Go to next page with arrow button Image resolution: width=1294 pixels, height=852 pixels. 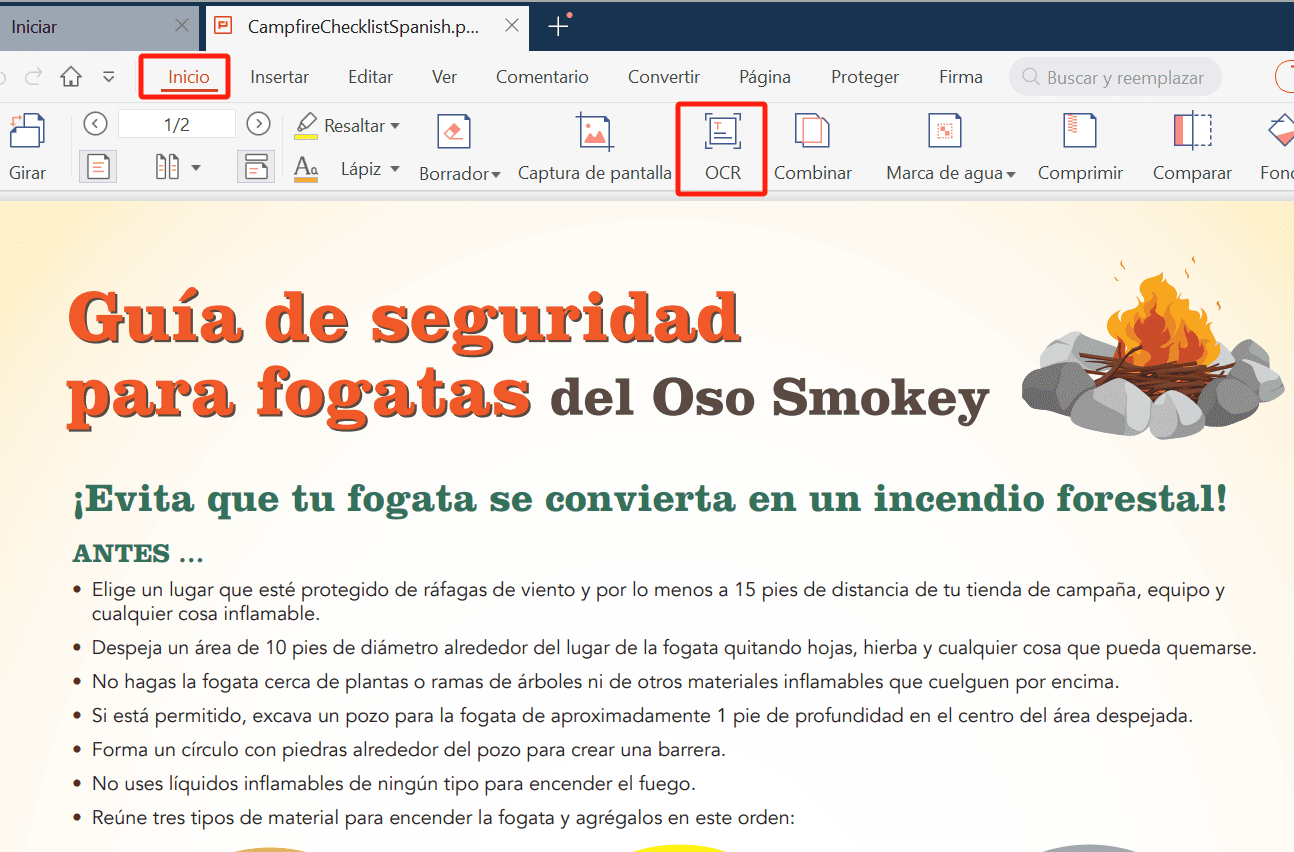coord(259,124)
